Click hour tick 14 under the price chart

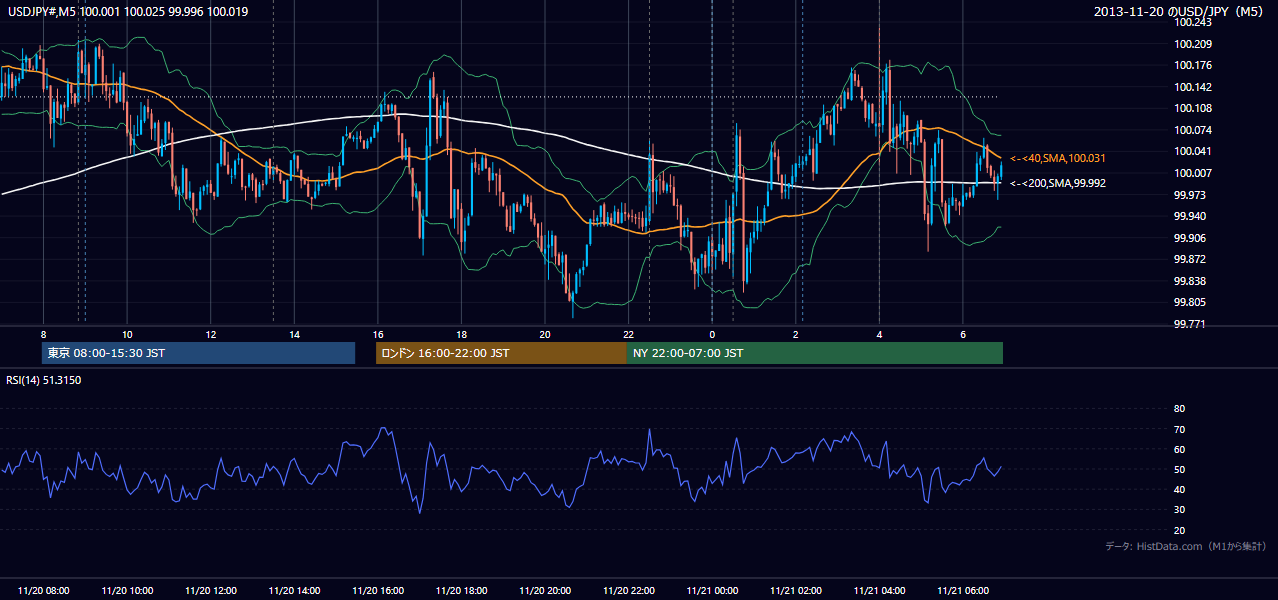(294, 334)
